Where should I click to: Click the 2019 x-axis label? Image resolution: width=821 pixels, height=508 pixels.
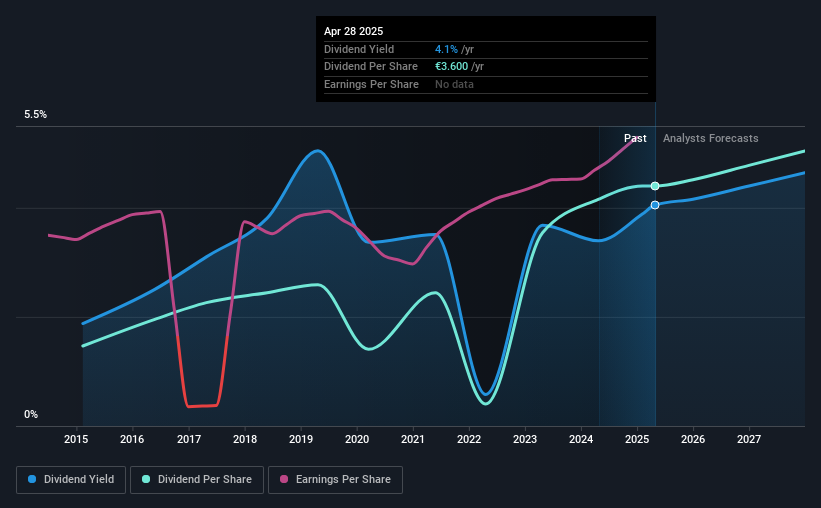click(x=301, y=439)
